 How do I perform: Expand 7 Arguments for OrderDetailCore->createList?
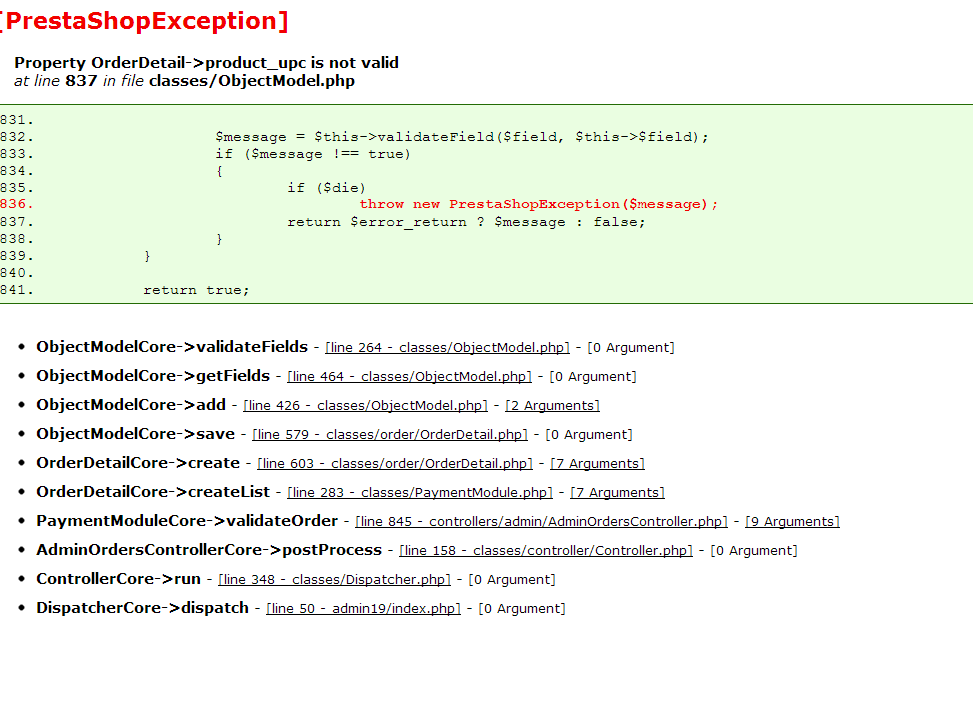617,493
